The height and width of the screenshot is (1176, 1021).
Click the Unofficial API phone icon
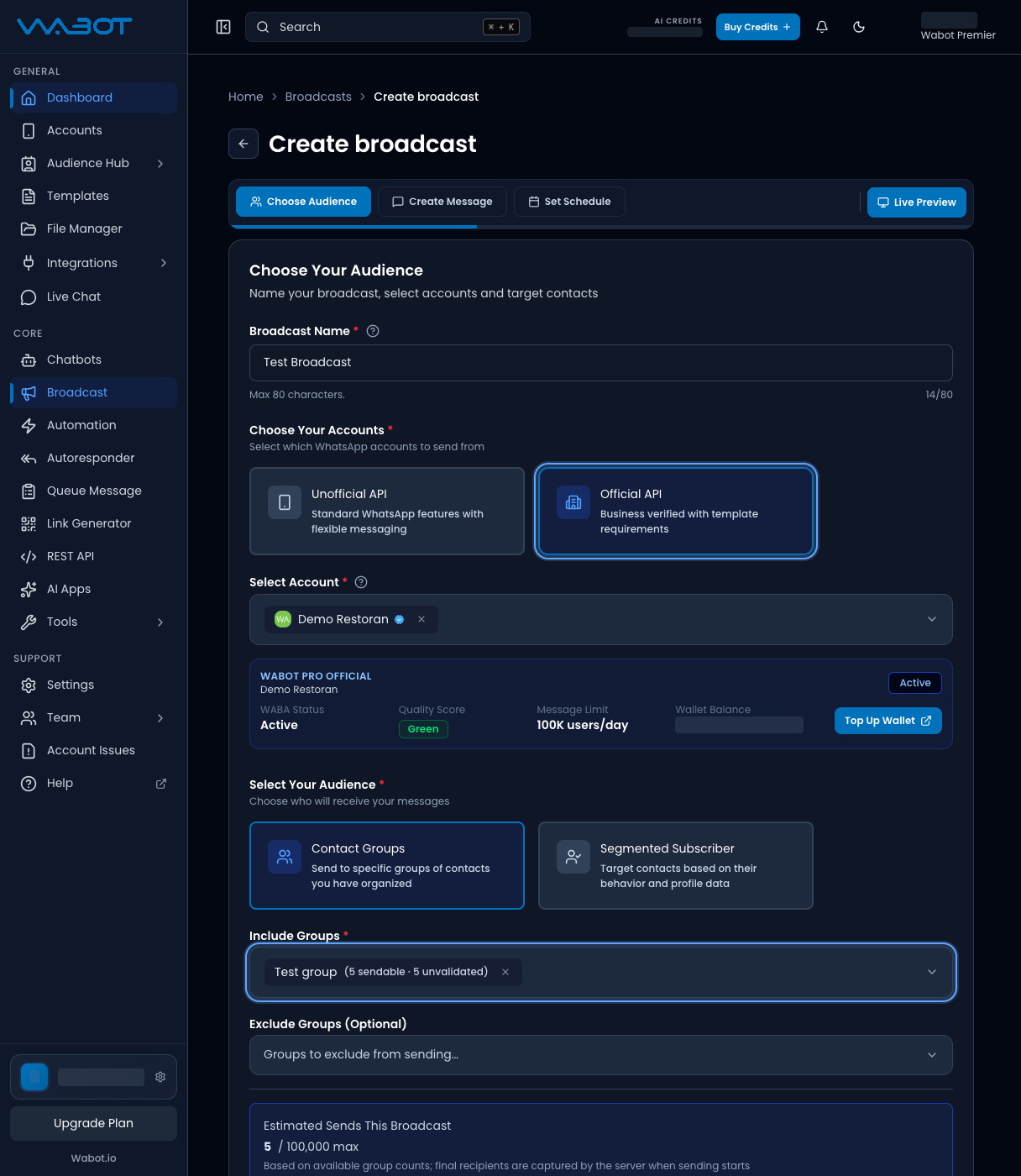click(285, 502)
